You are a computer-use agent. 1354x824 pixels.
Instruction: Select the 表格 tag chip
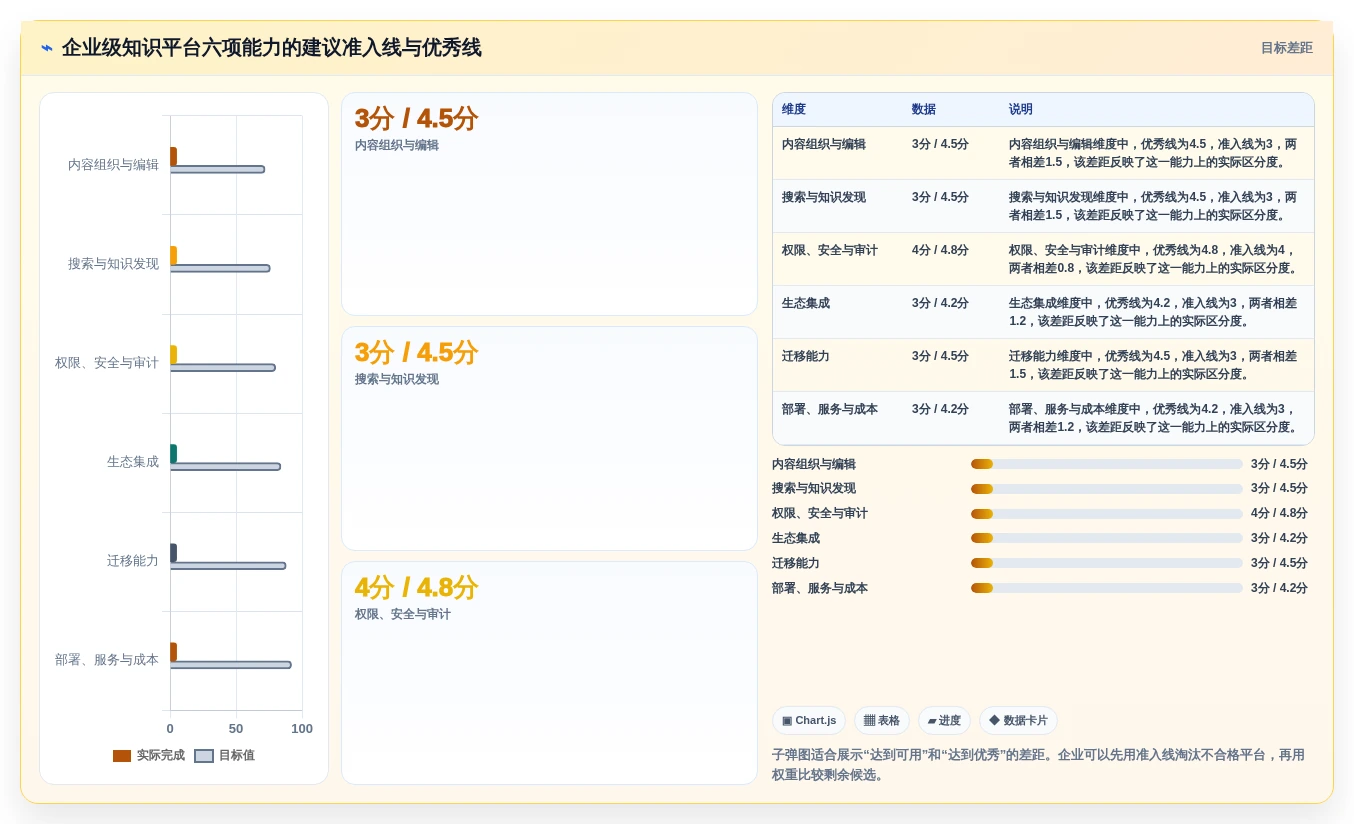(x=882, y=721)
